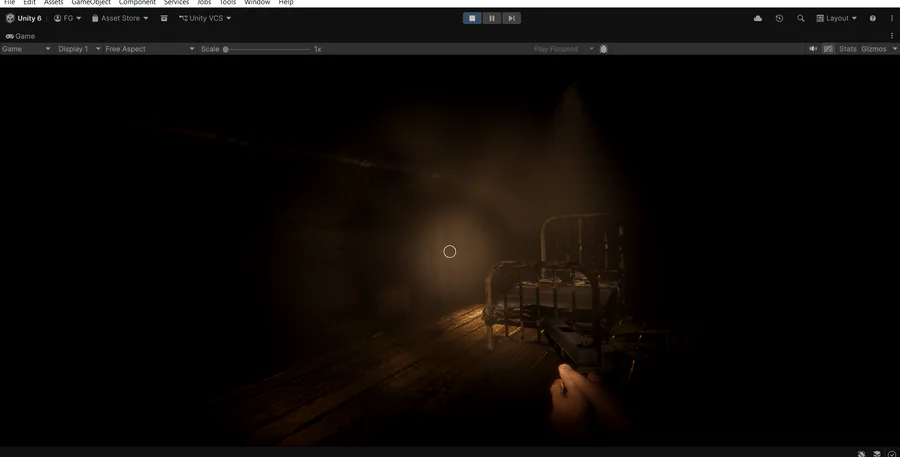Open Unity Cloud services icon

coord(758,18)
